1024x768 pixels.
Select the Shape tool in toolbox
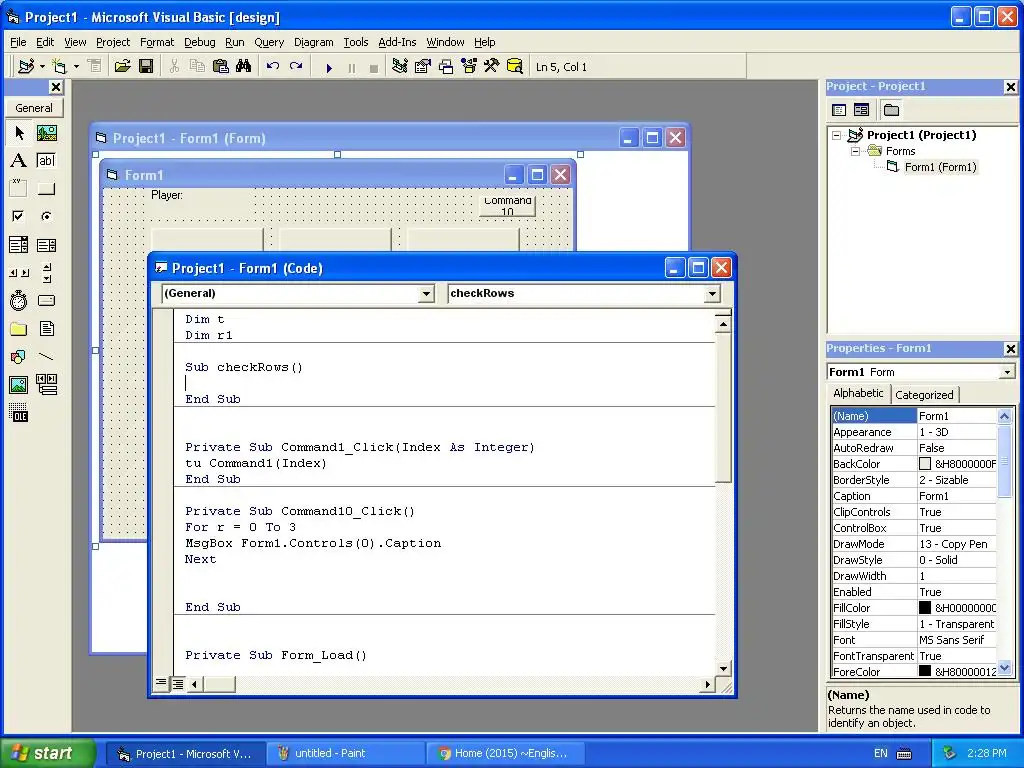point(19,357)
